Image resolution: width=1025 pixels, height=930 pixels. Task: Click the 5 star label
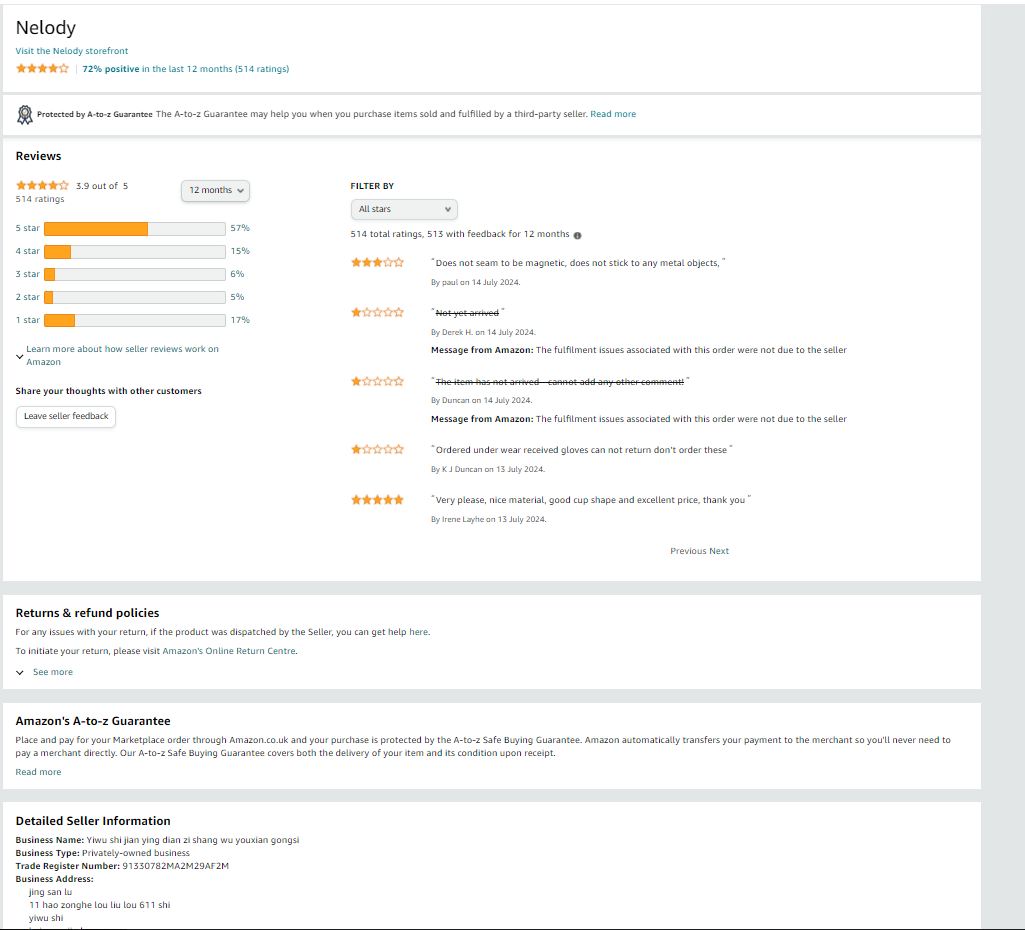pos(27,228)
